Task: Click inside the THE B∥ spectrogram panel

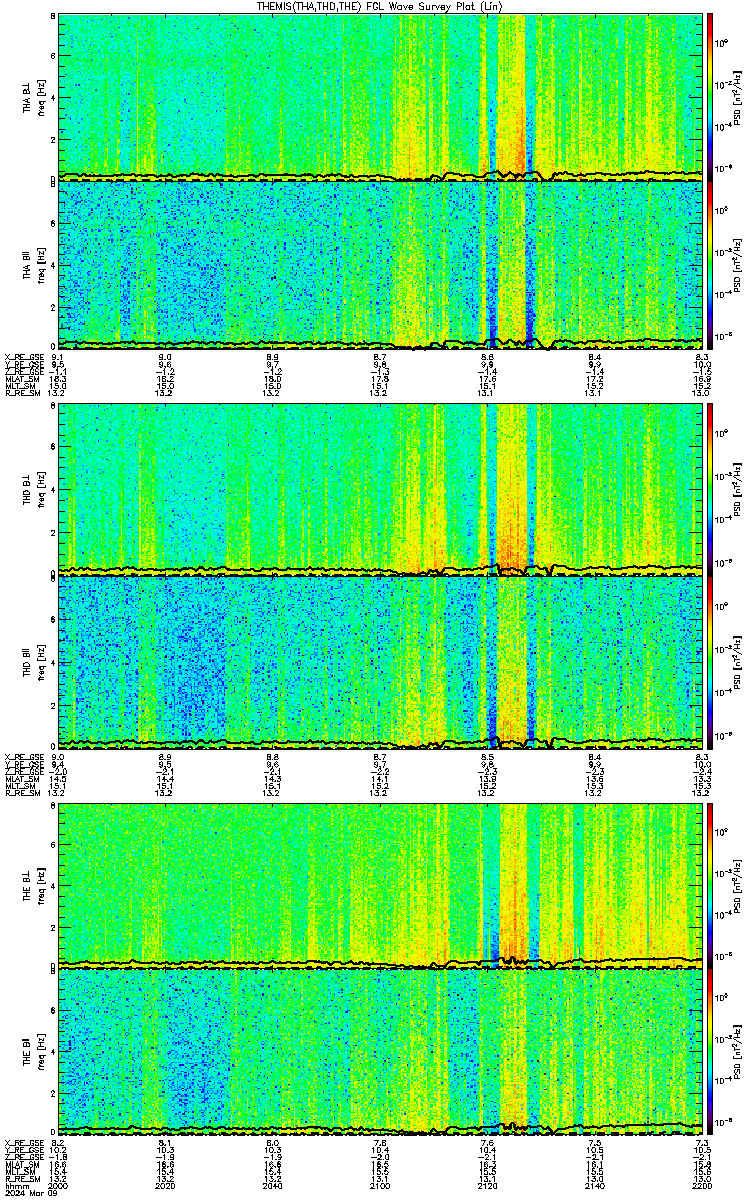Action: (x=381, y=1051)
